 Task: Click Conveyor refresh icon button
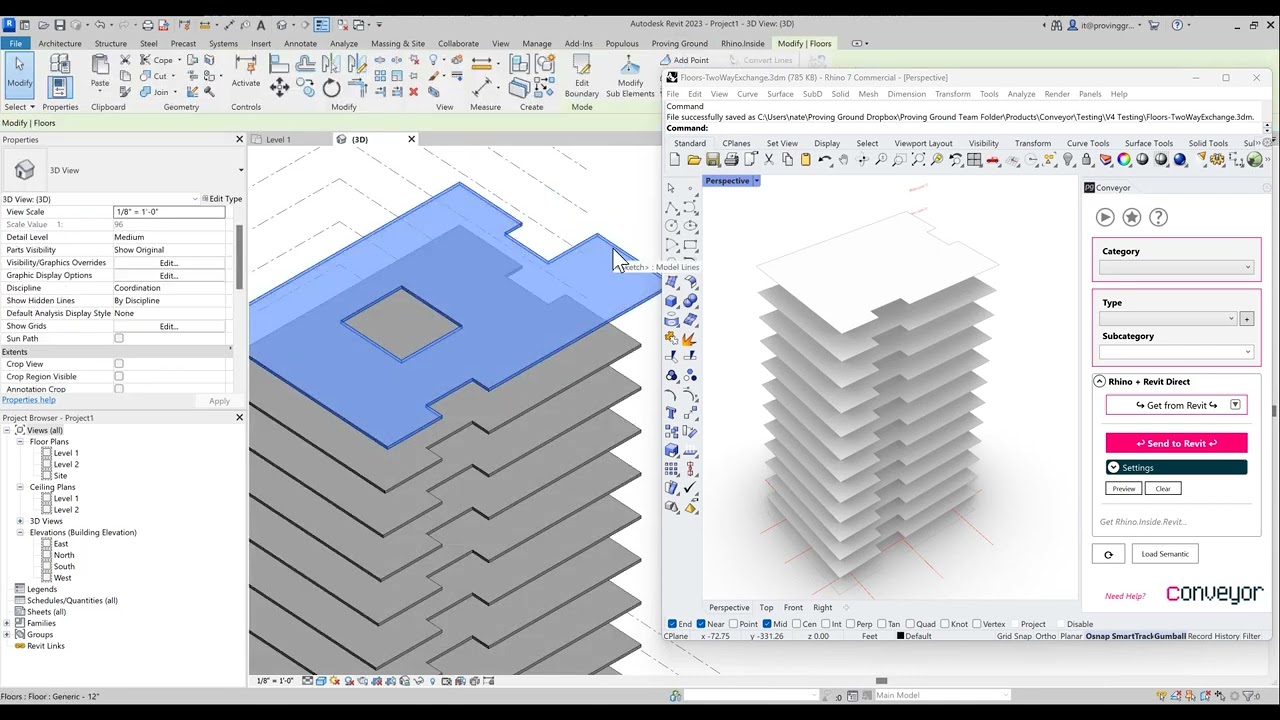click(x=1108, y=554)
